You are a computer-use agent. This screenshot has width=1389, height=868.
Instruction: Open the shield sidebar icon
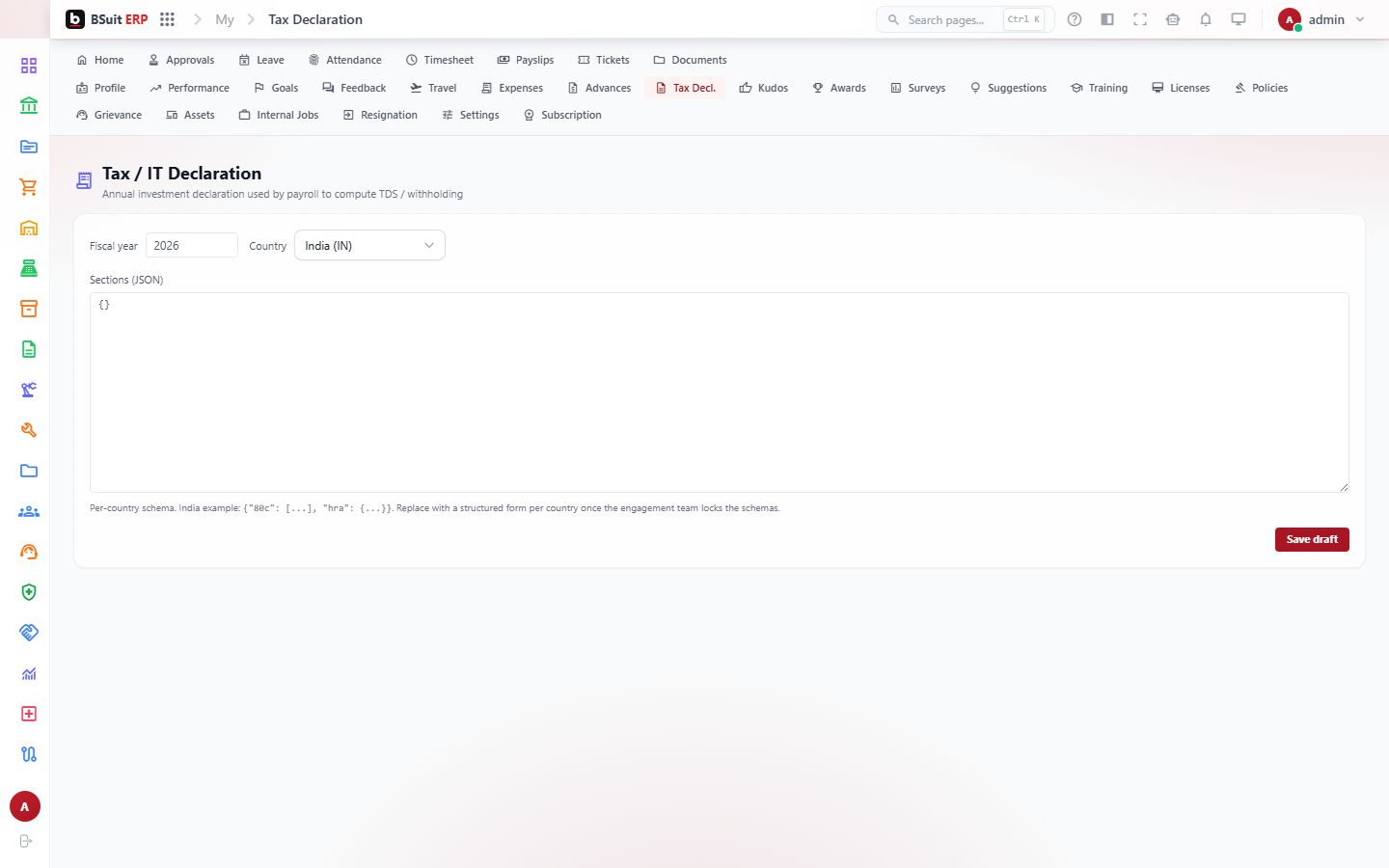click(x=29, y=592)
